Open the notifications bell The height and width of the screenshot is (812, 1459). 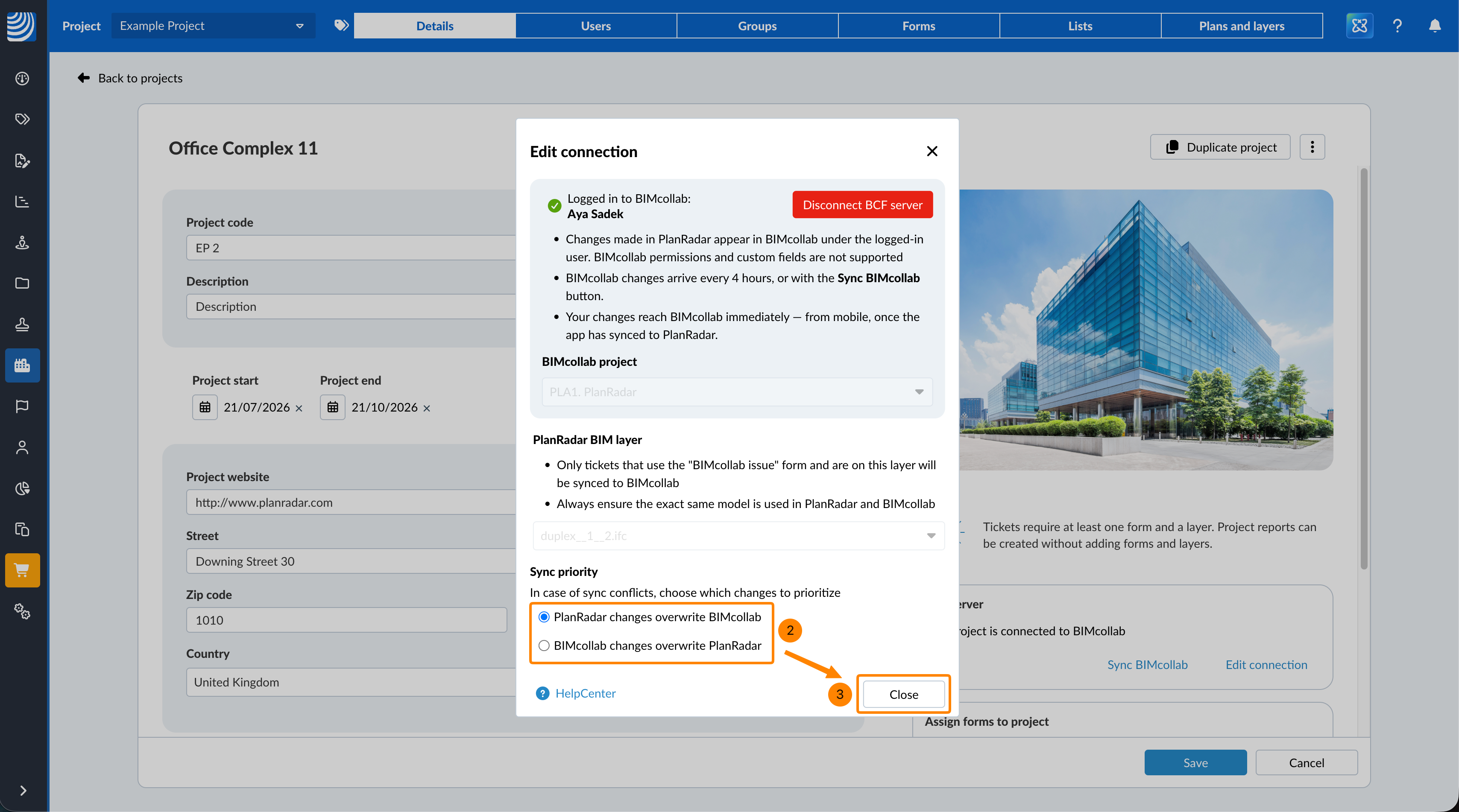tap(1435, 26)
